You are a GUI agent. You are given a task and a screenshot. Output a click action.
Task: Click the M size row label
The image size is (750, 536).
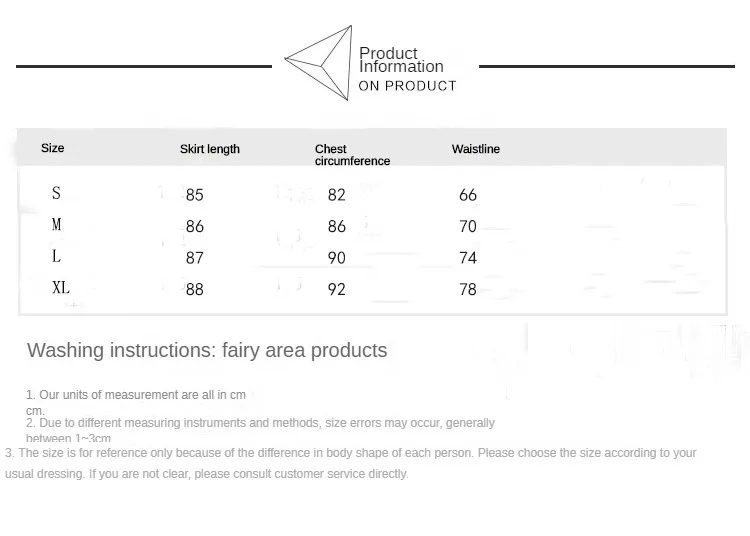(x=56, y=224)
